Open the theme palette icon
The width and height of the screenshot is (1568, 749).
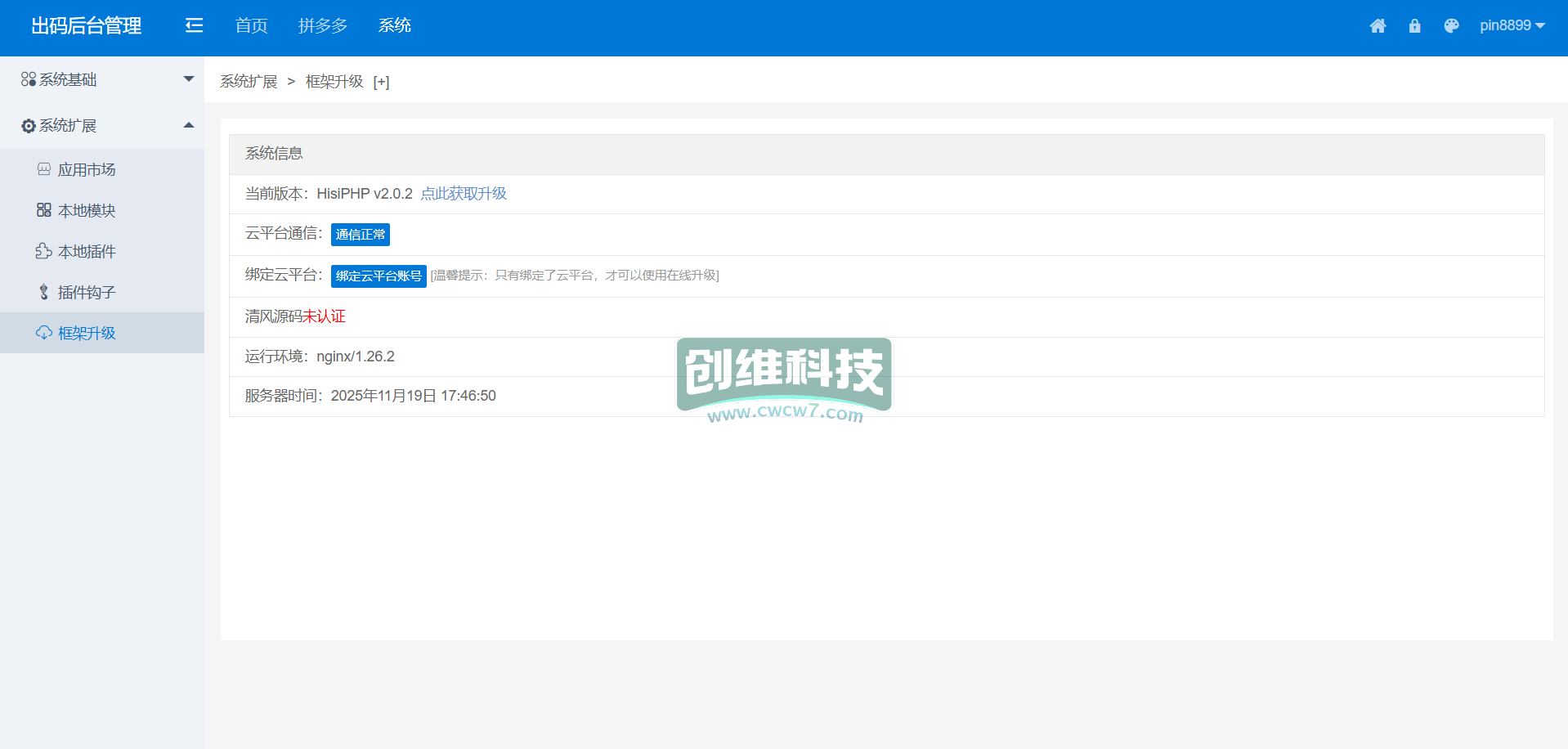pos(1451,26)
